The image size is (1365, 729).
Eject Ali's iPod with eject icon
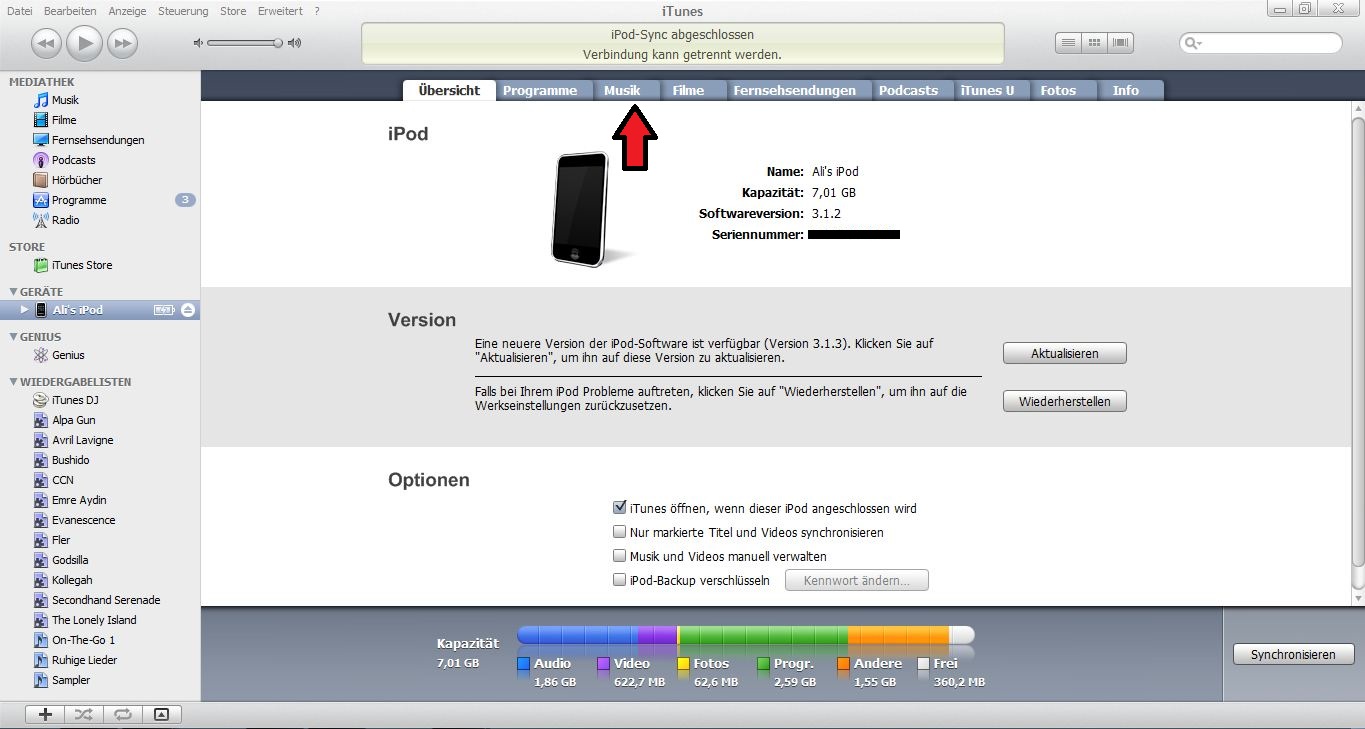[x=188, y=310]
